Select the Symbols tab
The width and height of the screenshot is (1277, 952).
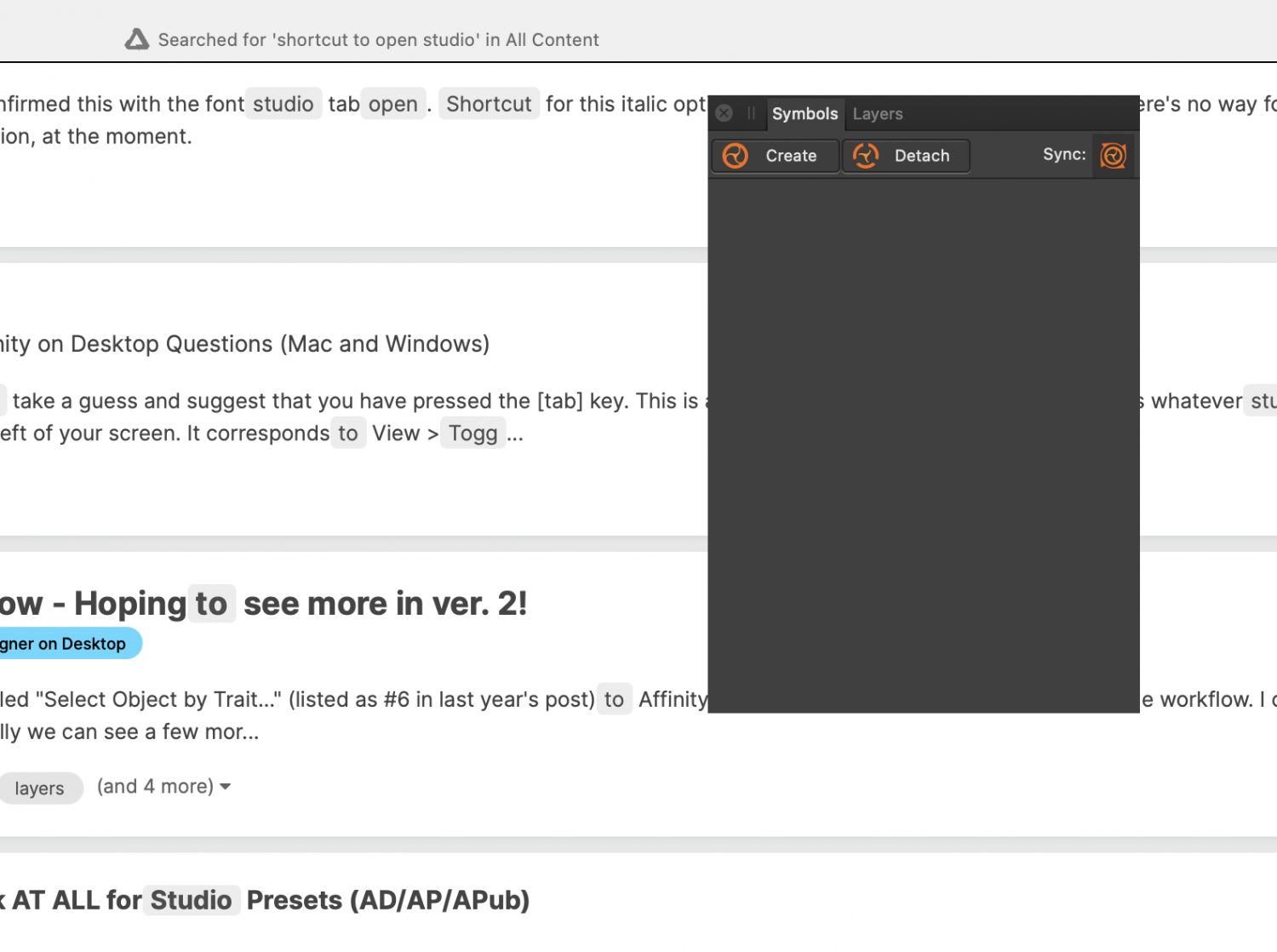tap(804, 113)
